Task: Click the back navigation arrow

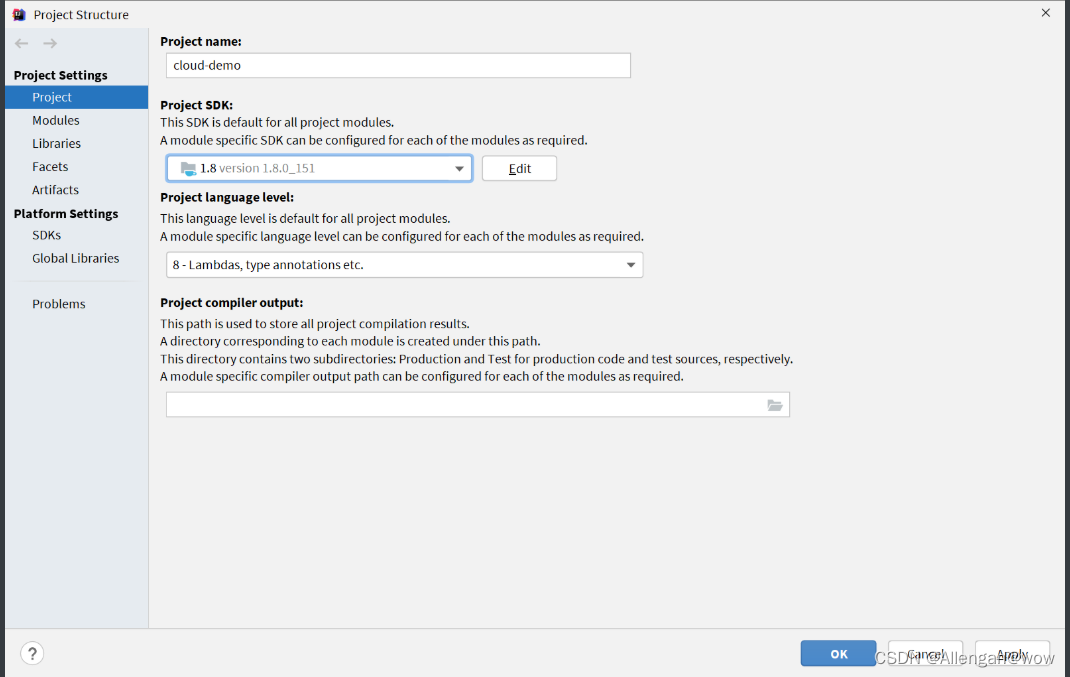Action: click(x=22, y=44)
